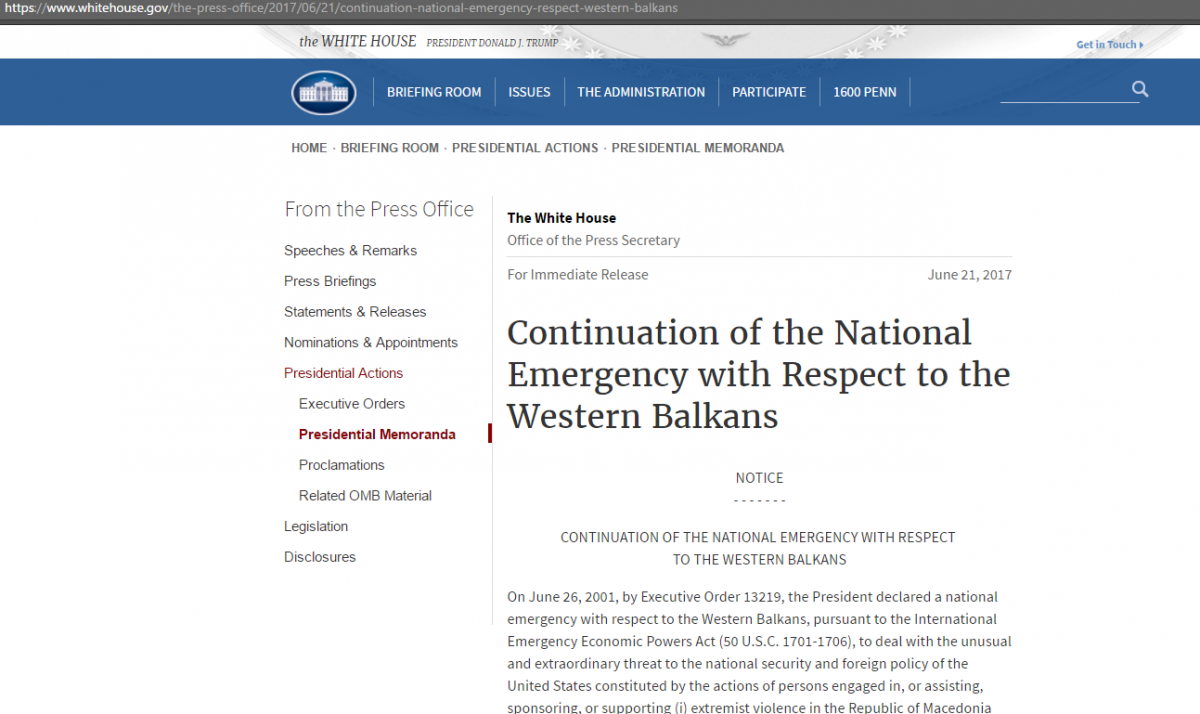Screen dimensions: 1200x714
Task: Open Presidential Memoranda in sidebar
Action: pos(377,435)
